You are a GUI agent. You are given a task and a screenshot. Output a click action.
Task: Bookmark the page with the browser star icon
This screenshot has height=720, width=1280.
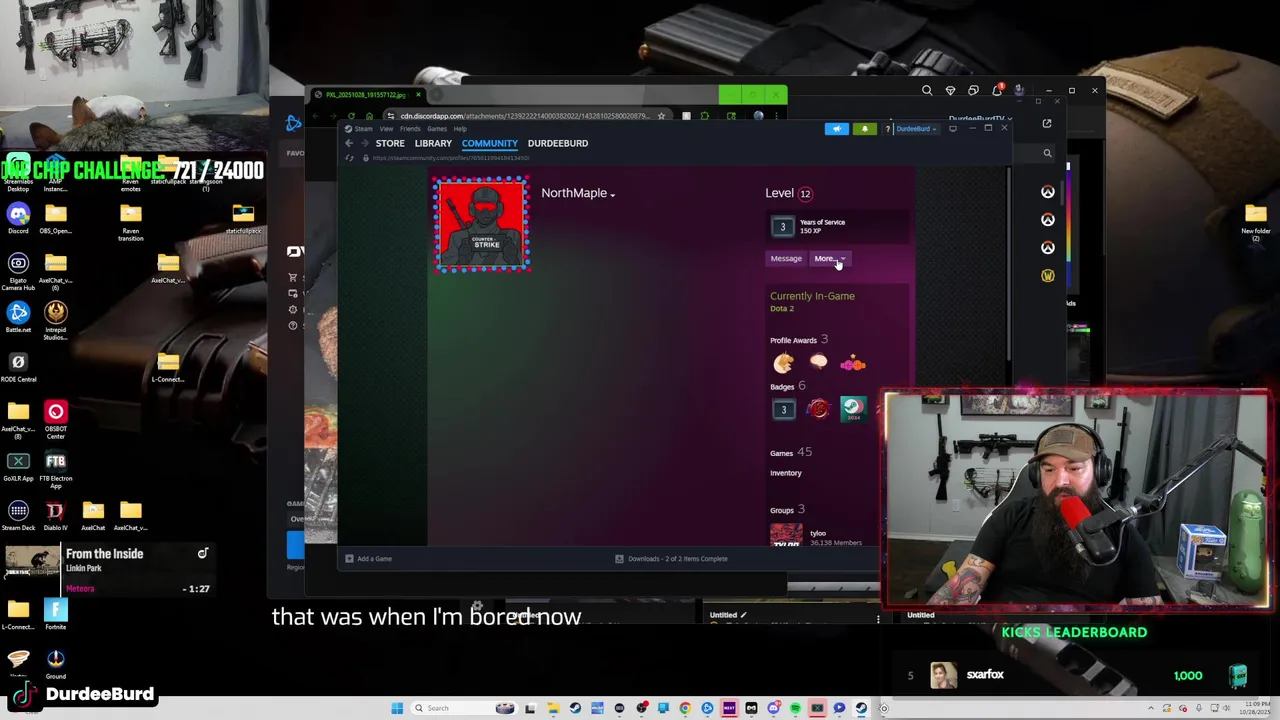pos(661,116)
